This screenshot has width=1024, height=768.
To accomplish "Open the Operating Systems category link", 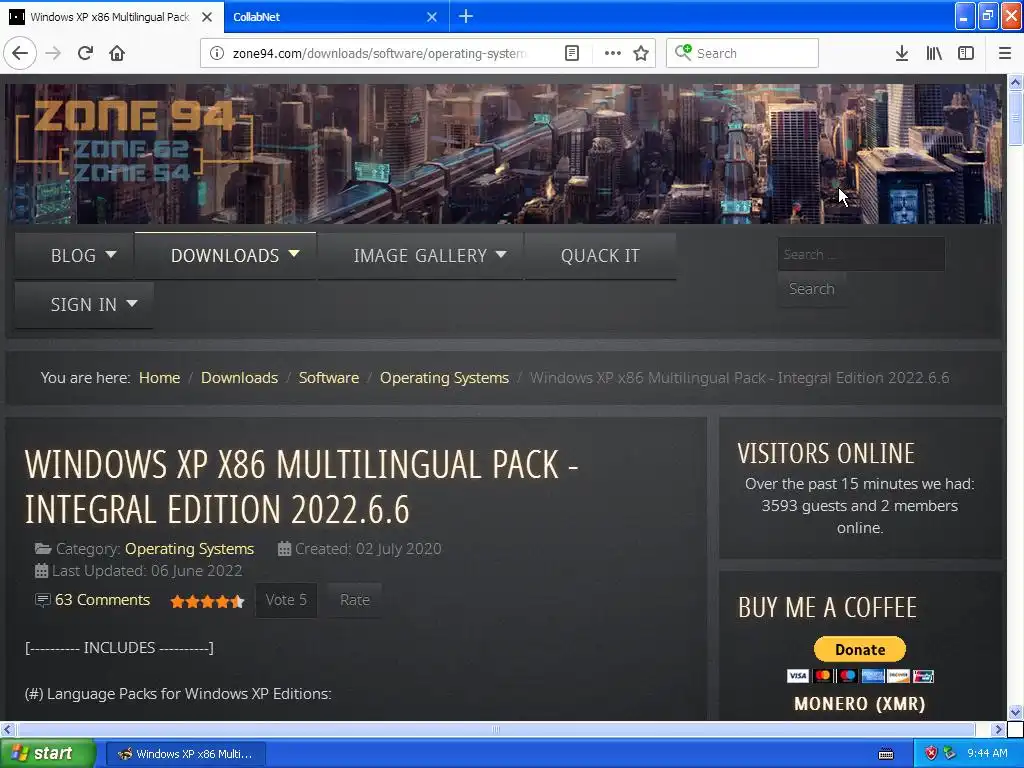I will pos(189,549).
